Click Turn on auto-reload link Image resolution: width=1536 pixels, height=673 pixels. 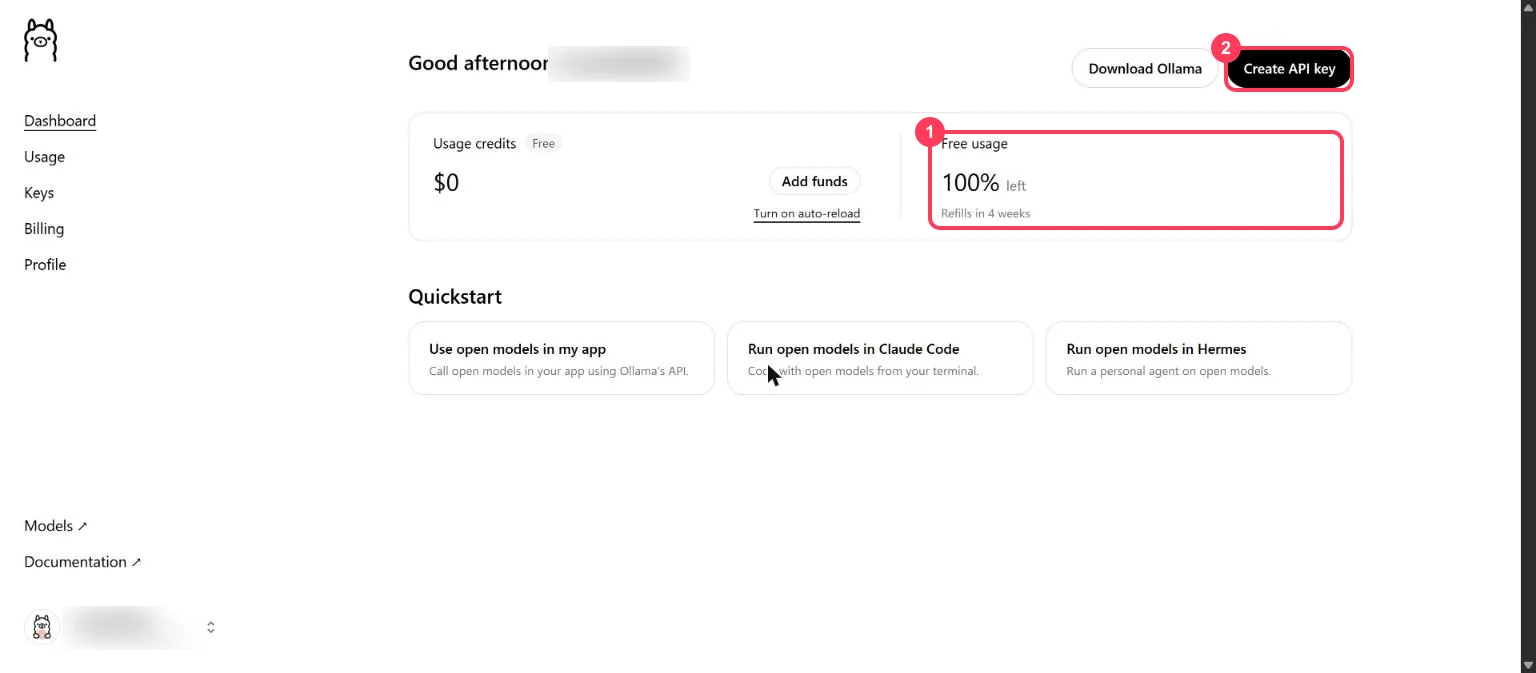pyautogui.click(x=807, y=214)
